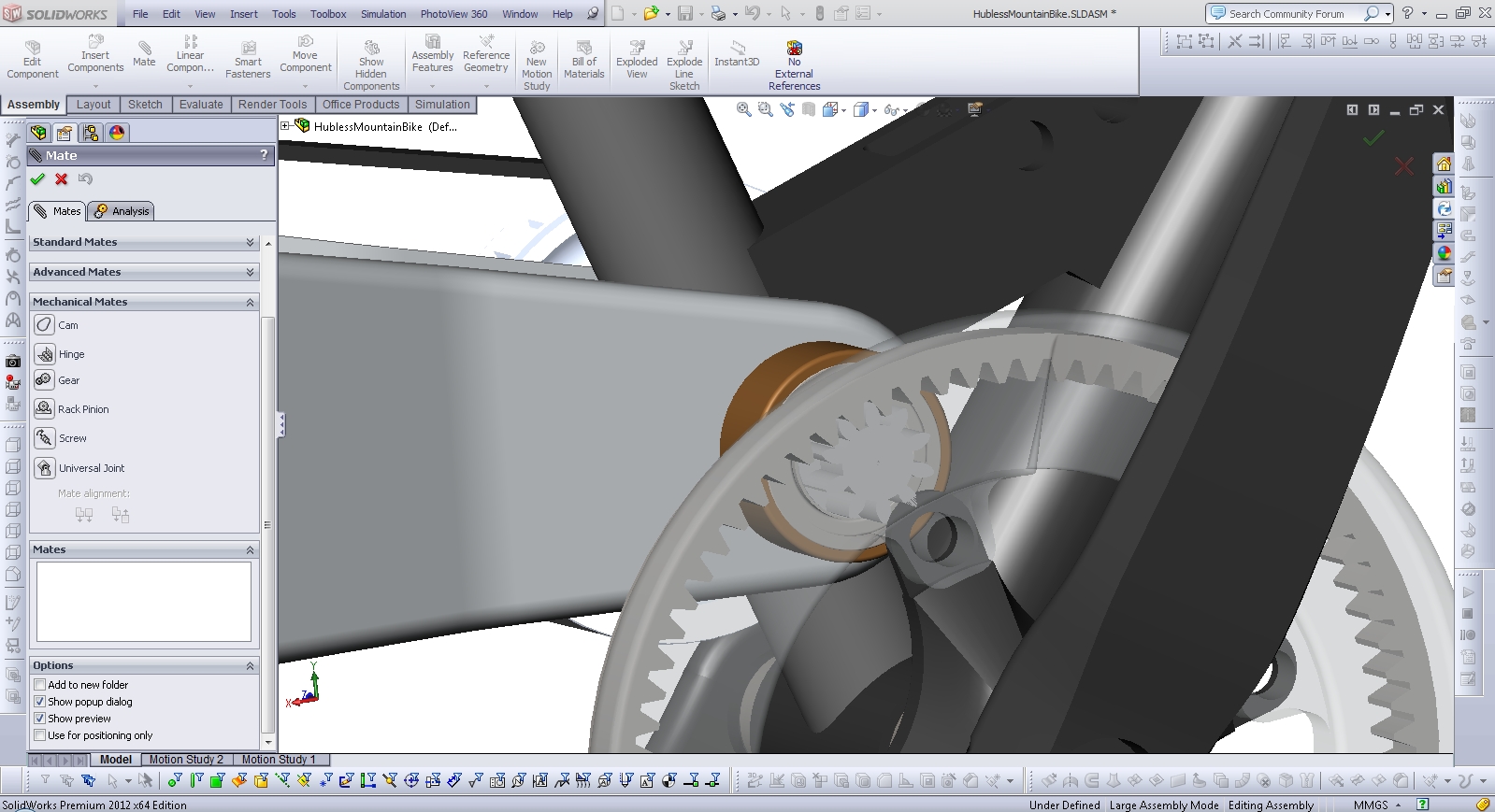Choose the Hinge mate type
1495x812 pixels.
tap(44, 354)
